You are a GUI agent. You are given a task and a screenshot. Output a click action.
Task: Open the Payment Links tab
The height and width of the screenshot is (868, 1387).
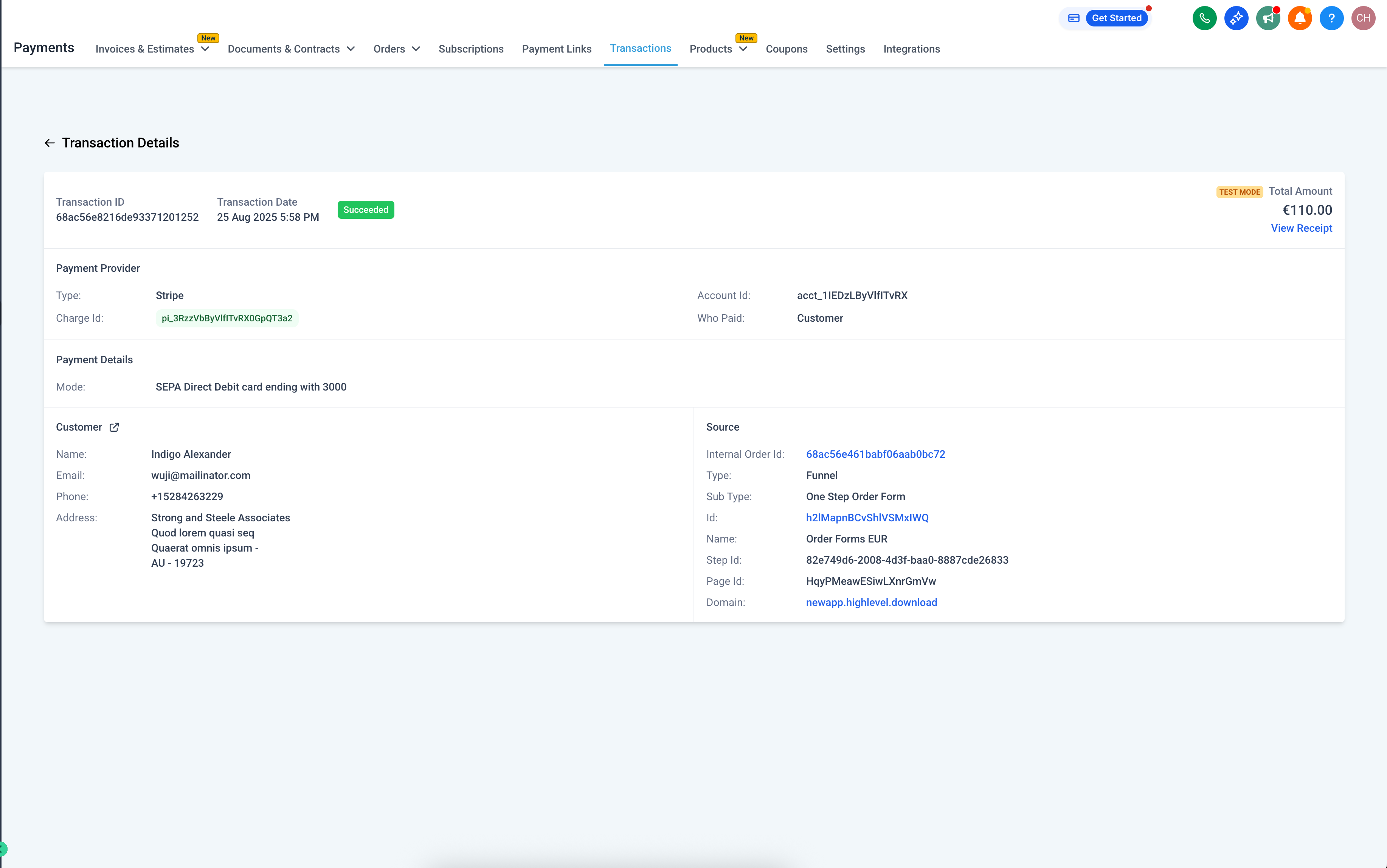pos(556,49)
